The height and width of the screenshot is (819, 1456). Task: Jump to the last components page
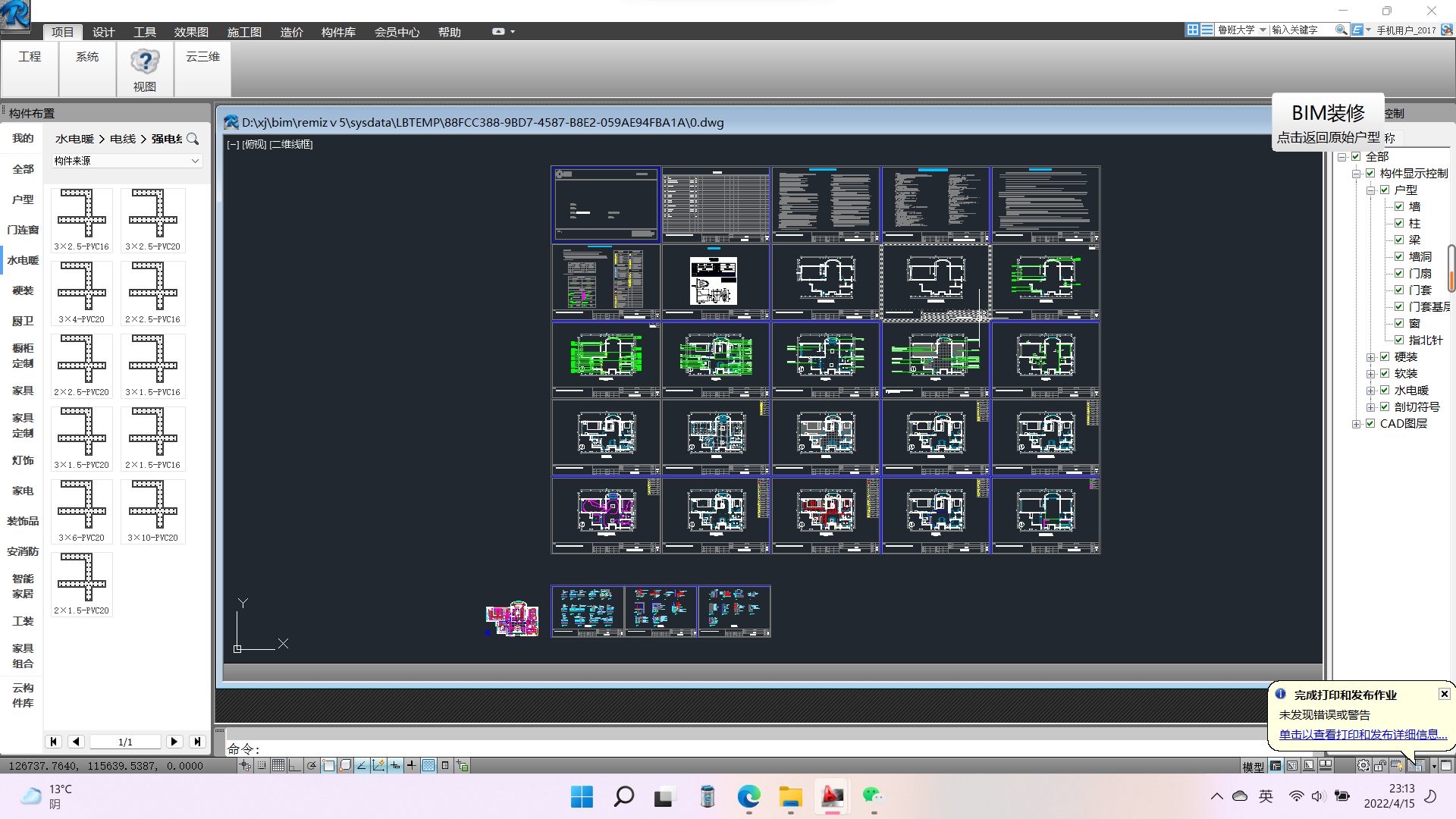coord(197,742)
